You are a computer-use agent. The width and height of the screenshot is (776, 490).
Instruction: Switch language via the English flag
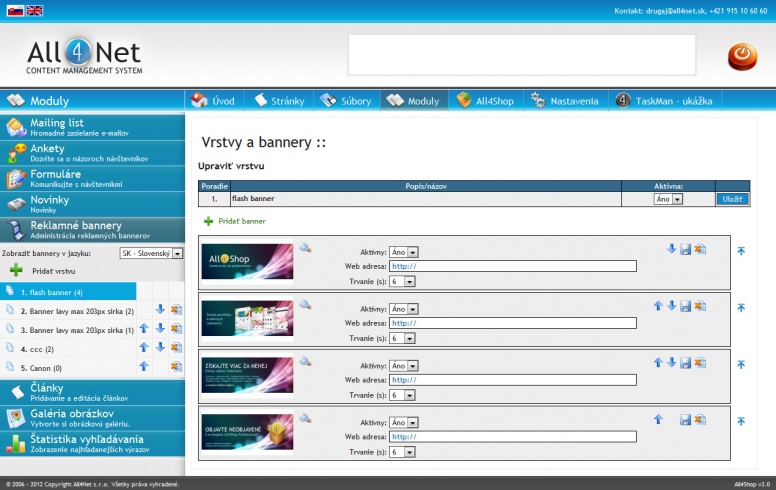pyautogui.click(x=35, y=11)
